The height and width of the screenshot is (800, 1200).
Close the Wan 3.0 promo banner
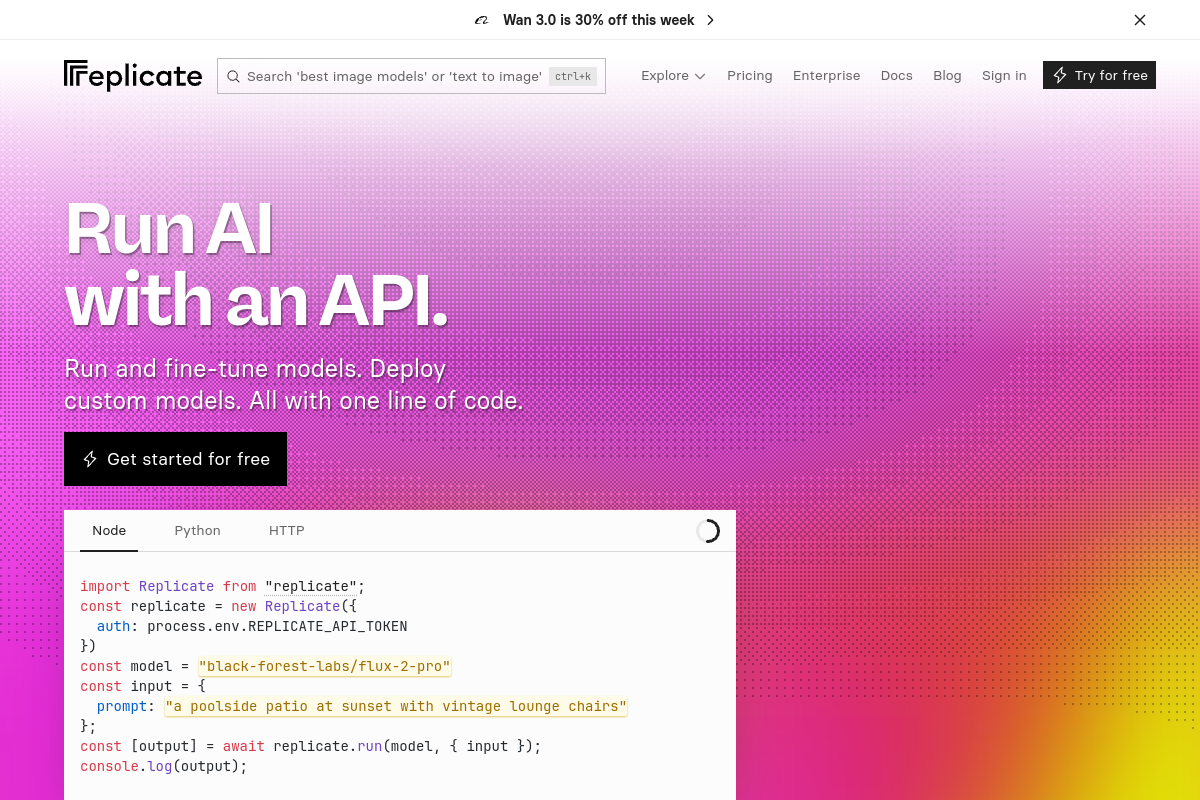tap(1140, 20)
